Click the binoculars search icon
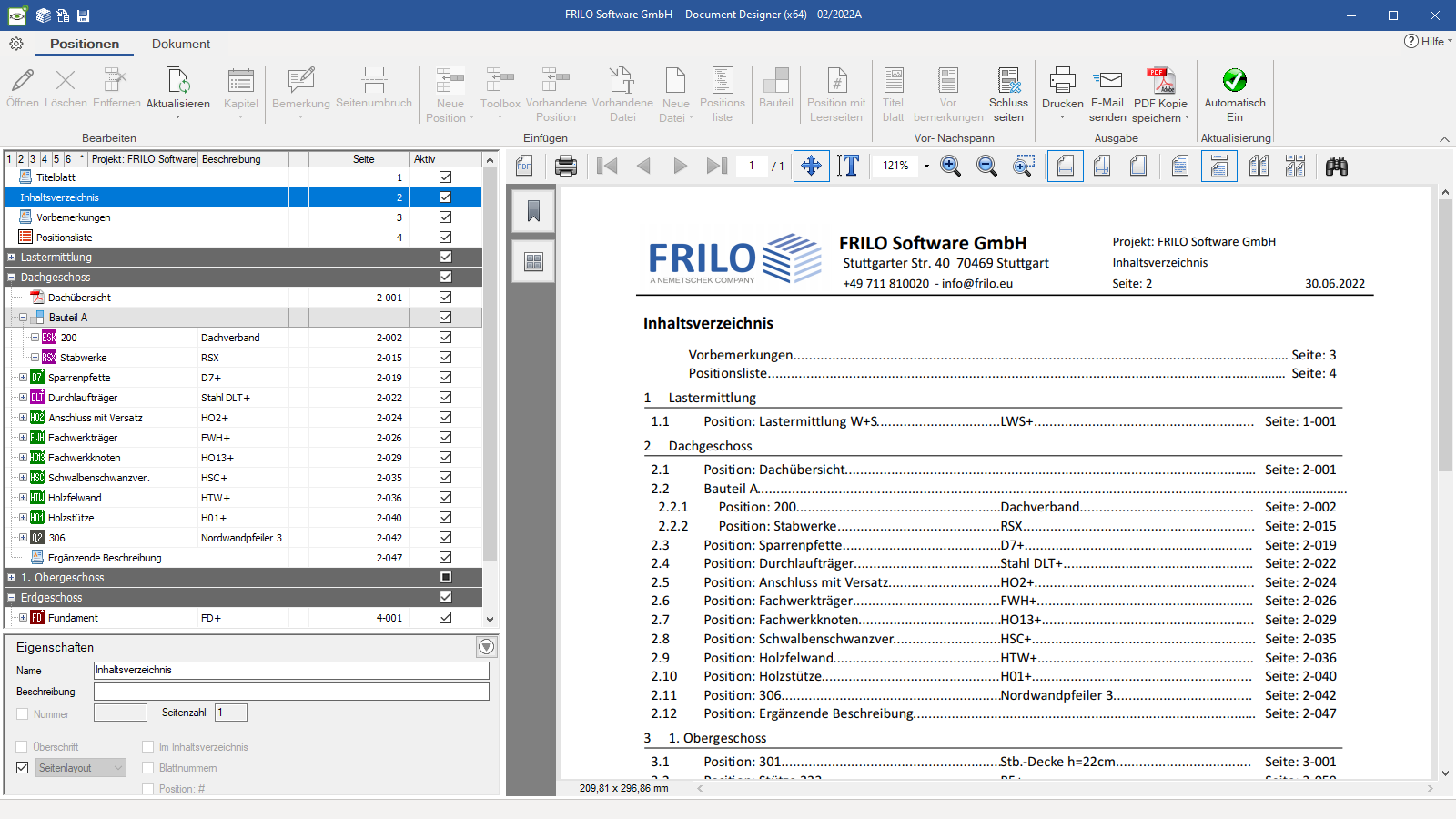Image resolution: width=1456 pixels, height=819 pixels. pos(1336,166)
